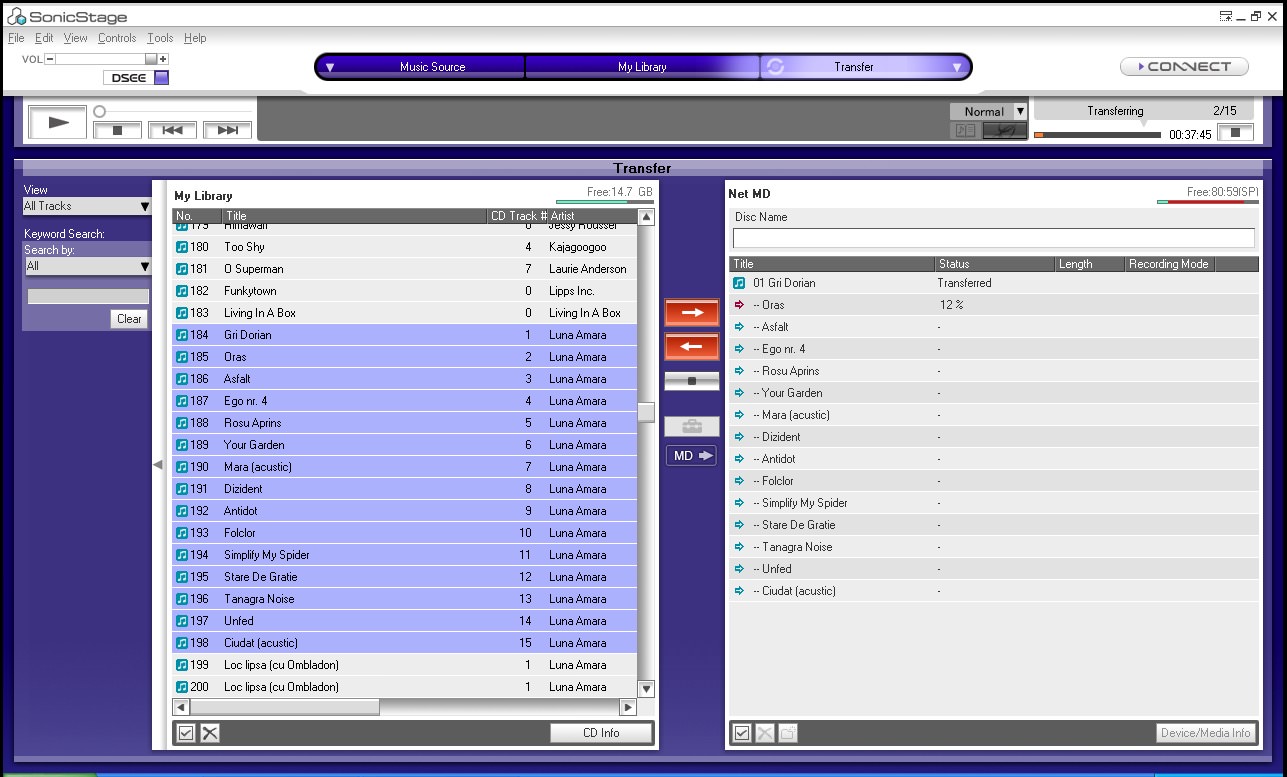The width and height of the screenshot is (1287, 777).
Task: Open the File menu
Action: 16,38
